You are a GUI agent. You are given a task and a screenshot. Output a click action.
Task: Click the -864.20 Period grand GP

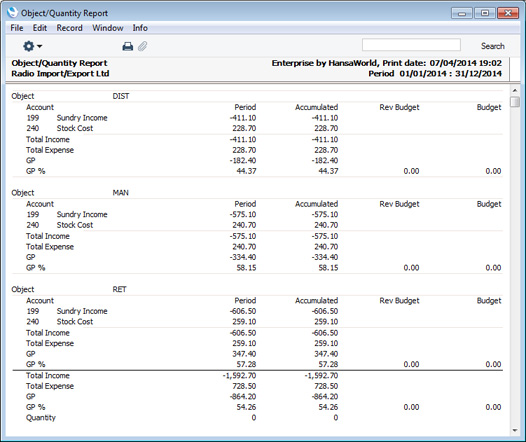[x=243, y=397]
